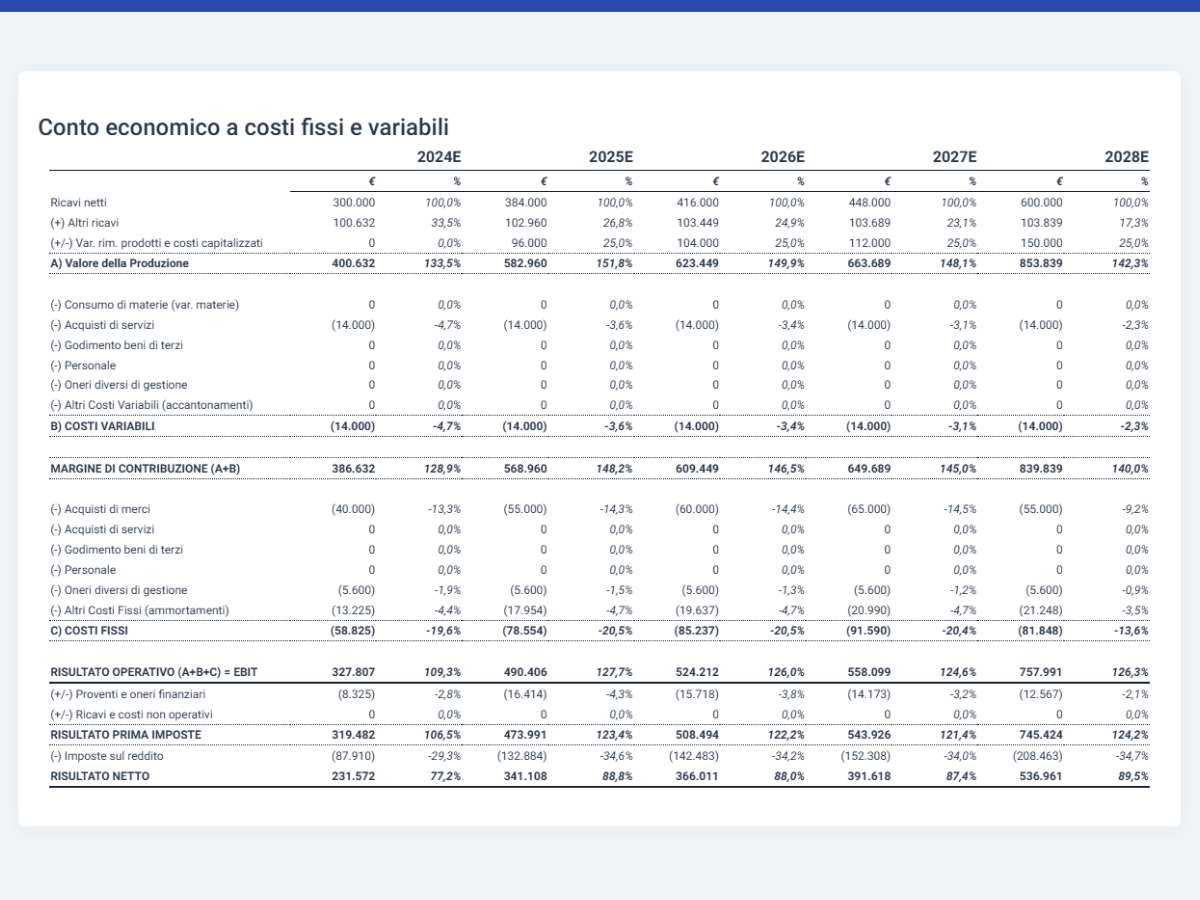Click Costi fissi value (85.237)
Screen dimensions: 1200x900
click(697, 631)
